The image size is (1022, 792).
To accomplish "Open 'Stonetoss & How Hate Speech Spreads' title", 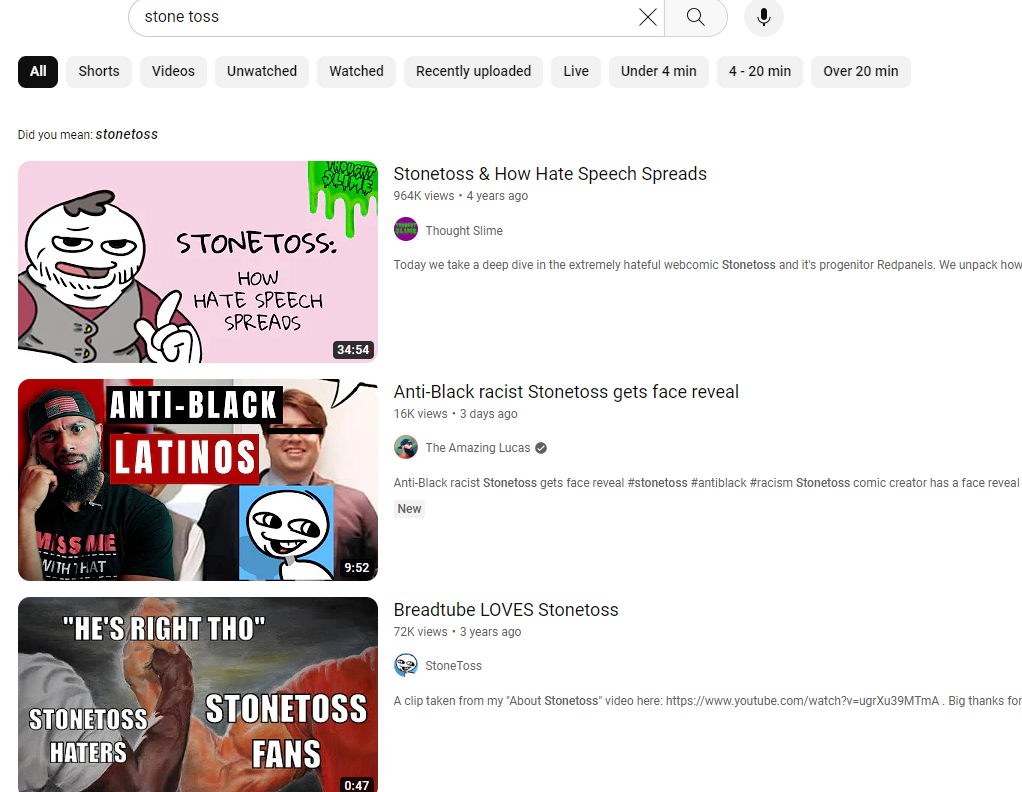I will coord(550,174).
